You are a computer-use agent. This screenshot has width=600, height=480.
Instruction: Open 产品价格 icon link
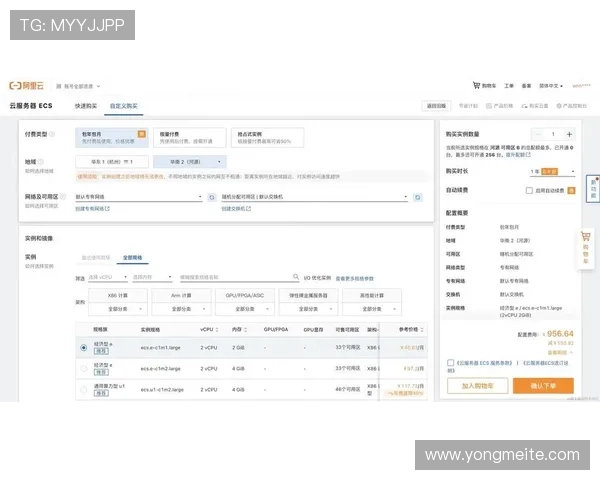pyautogui.click(x=499, y=106)
